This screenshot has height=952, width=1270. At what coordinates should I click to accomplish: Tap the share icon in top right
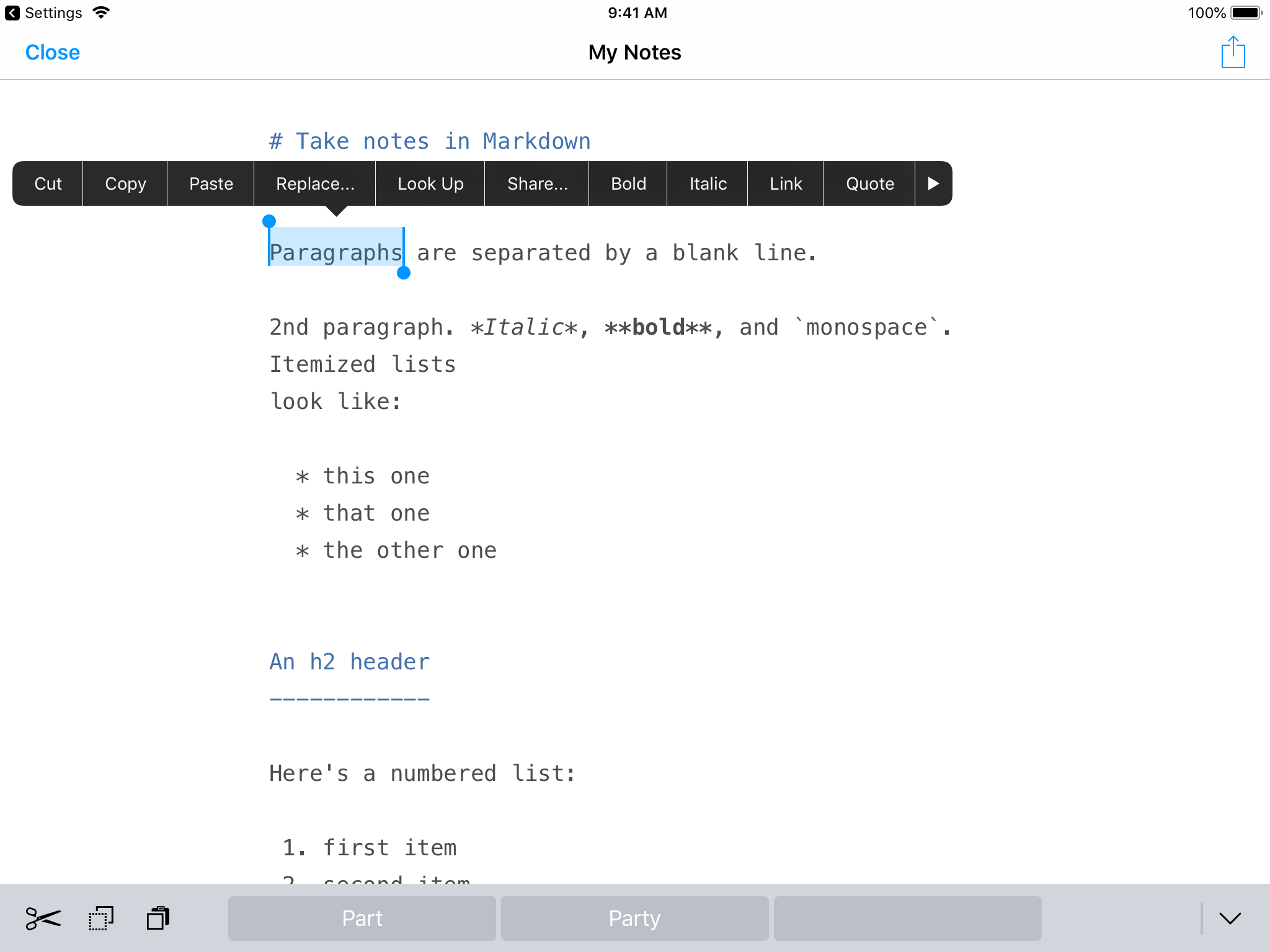coord(1233,52)
